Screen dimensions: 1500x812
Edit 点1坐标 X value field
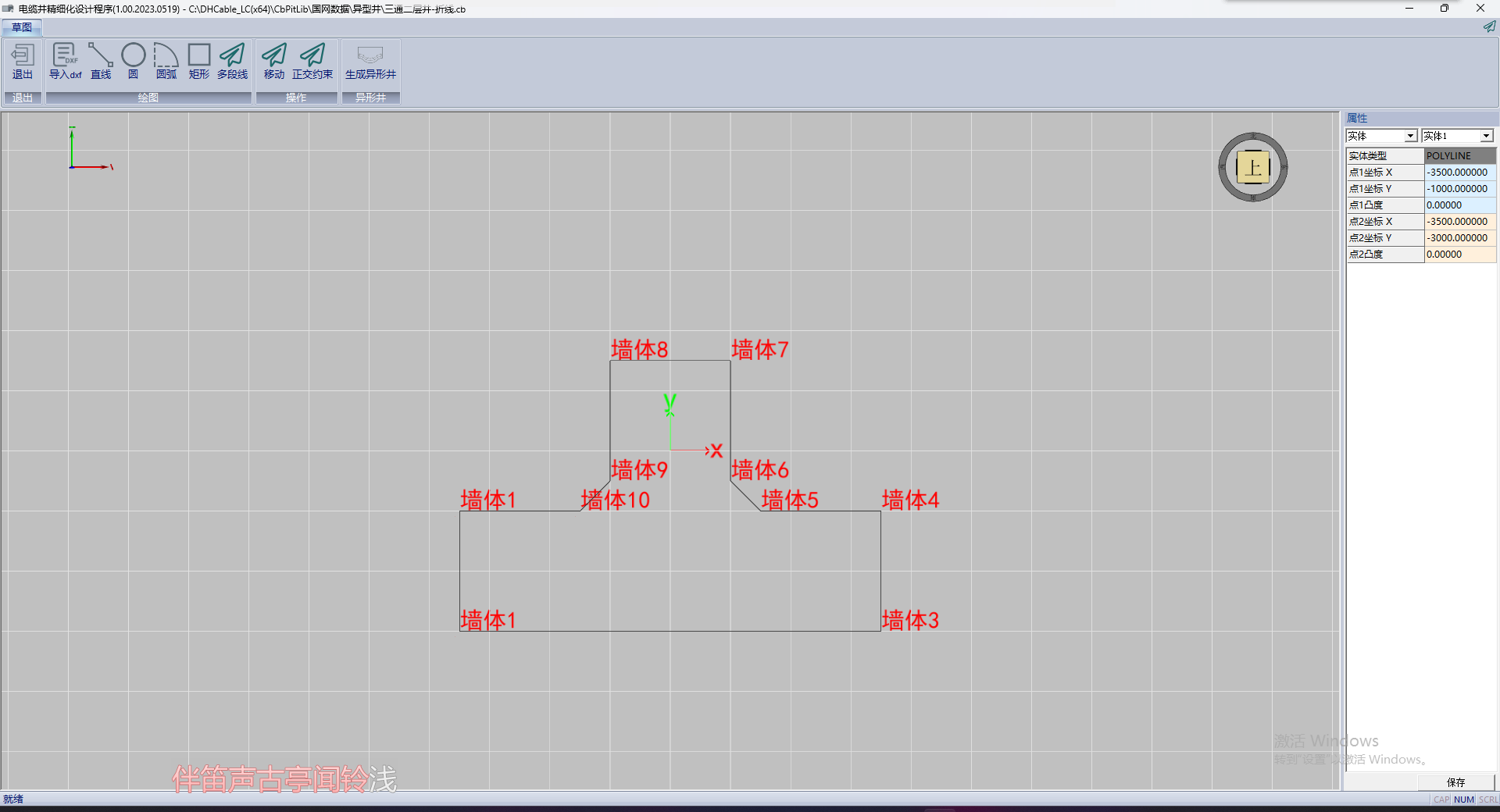pos(1460,173)
